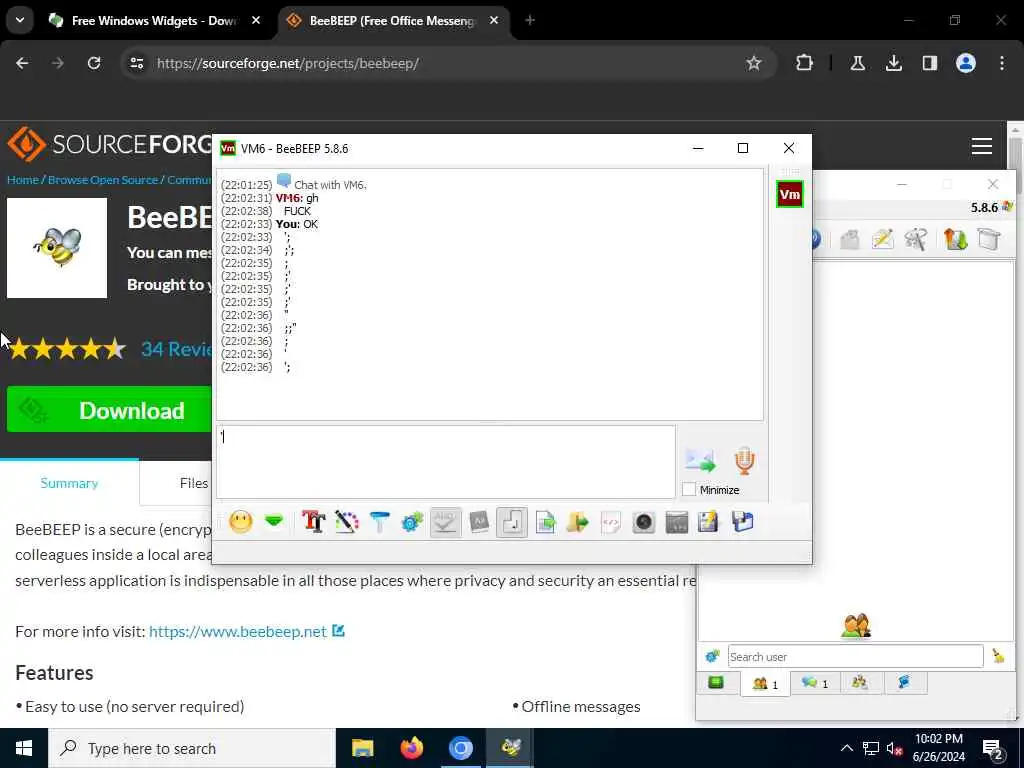Click the blue save chat disk icon
The height and width of the screenshot is (768, 1024).
[x=743, y=522]
